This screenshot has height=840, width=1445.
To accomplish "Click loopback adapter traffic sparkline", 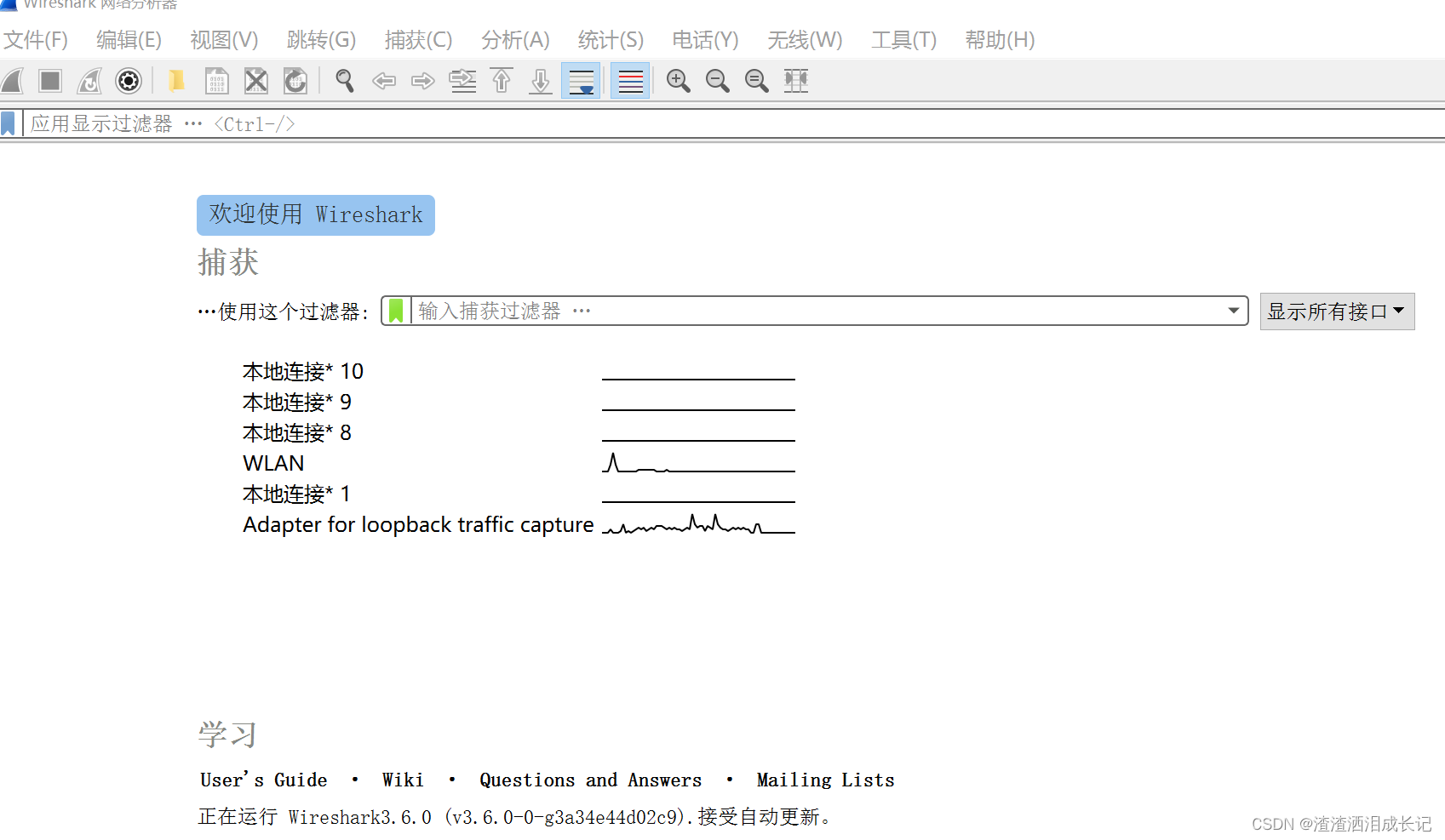I will pos(698,524).
